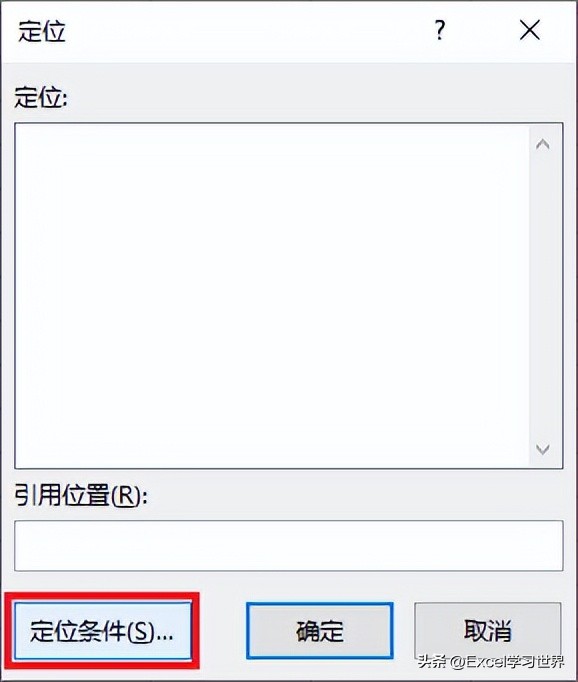
Task: Click the scroll down arrow in list
Action: tap(542, 449)
